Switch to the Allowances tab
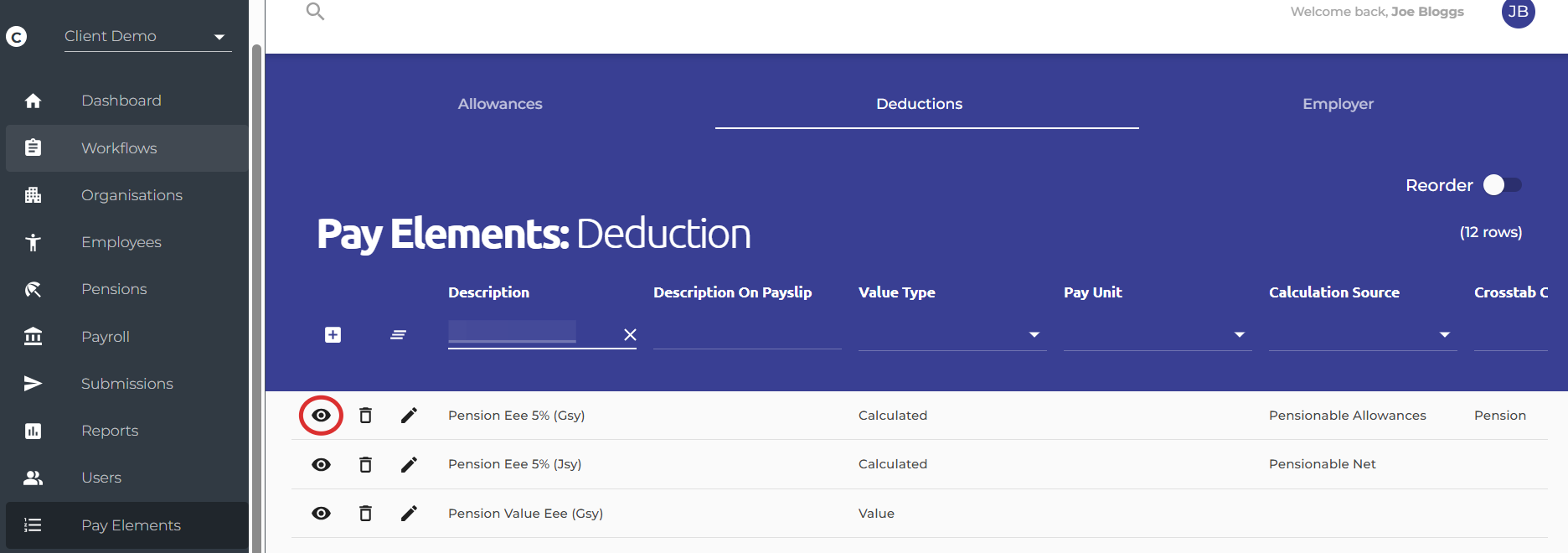This screenshot has width=1568, height=553. [500, 104]
